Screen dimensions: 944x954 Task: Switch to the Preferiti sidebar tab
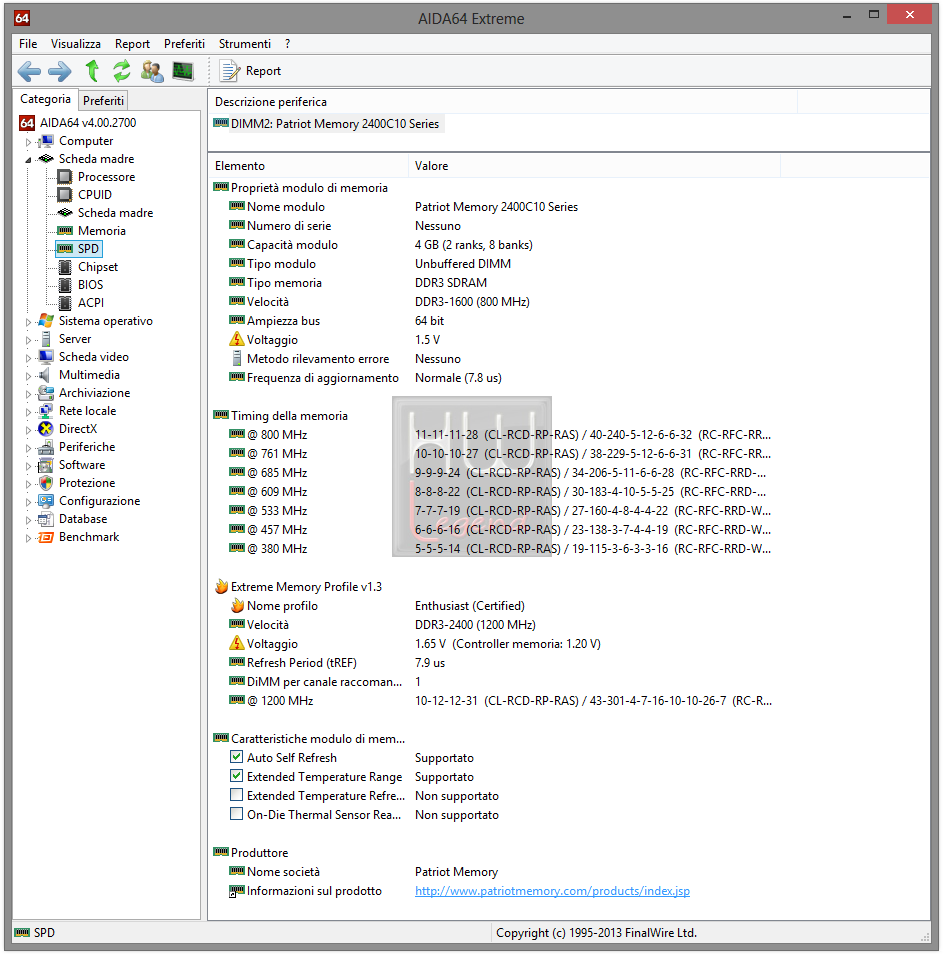103,100
